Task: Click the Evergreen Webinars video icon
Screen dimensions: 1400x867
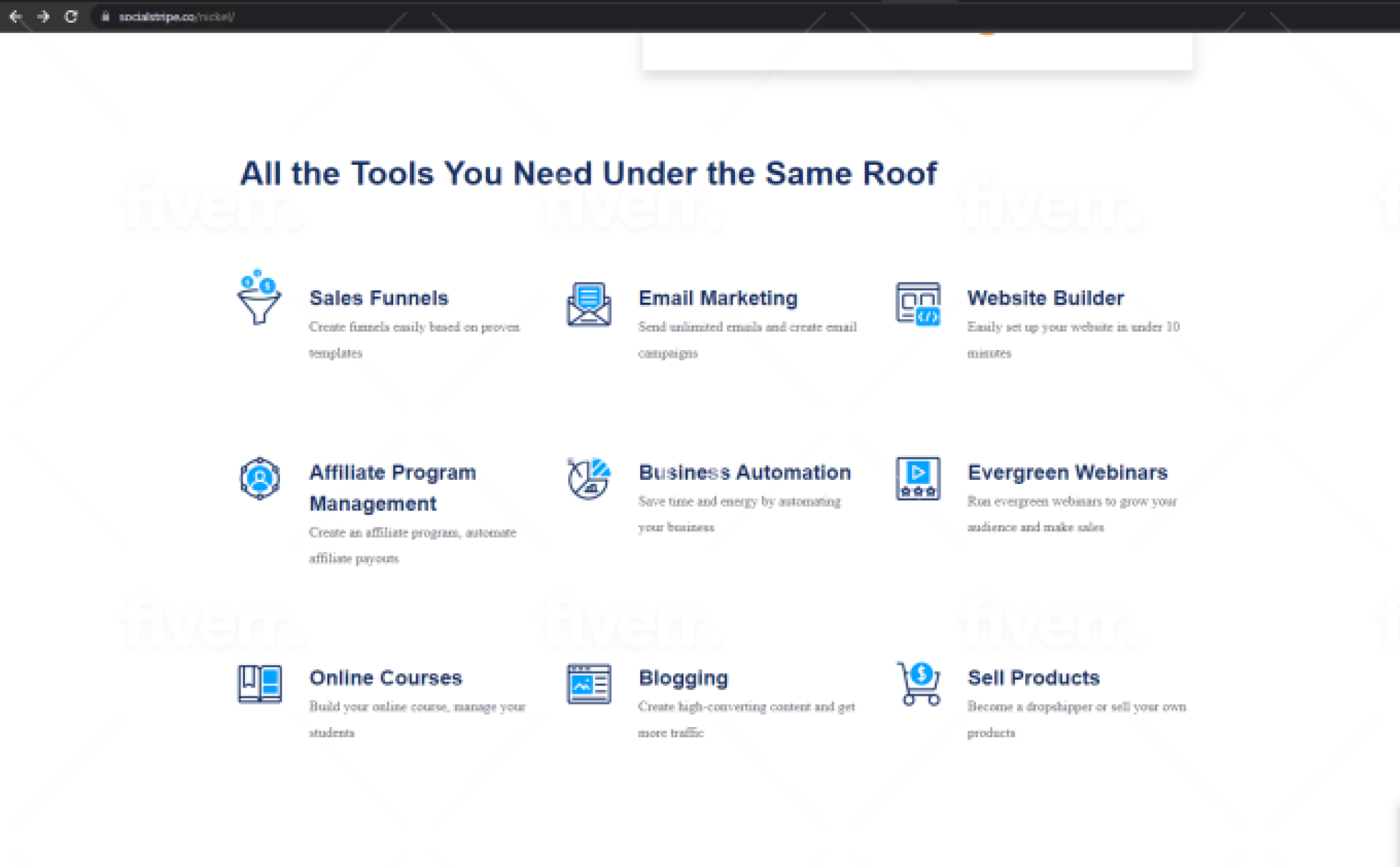Action: coord(917,478)
